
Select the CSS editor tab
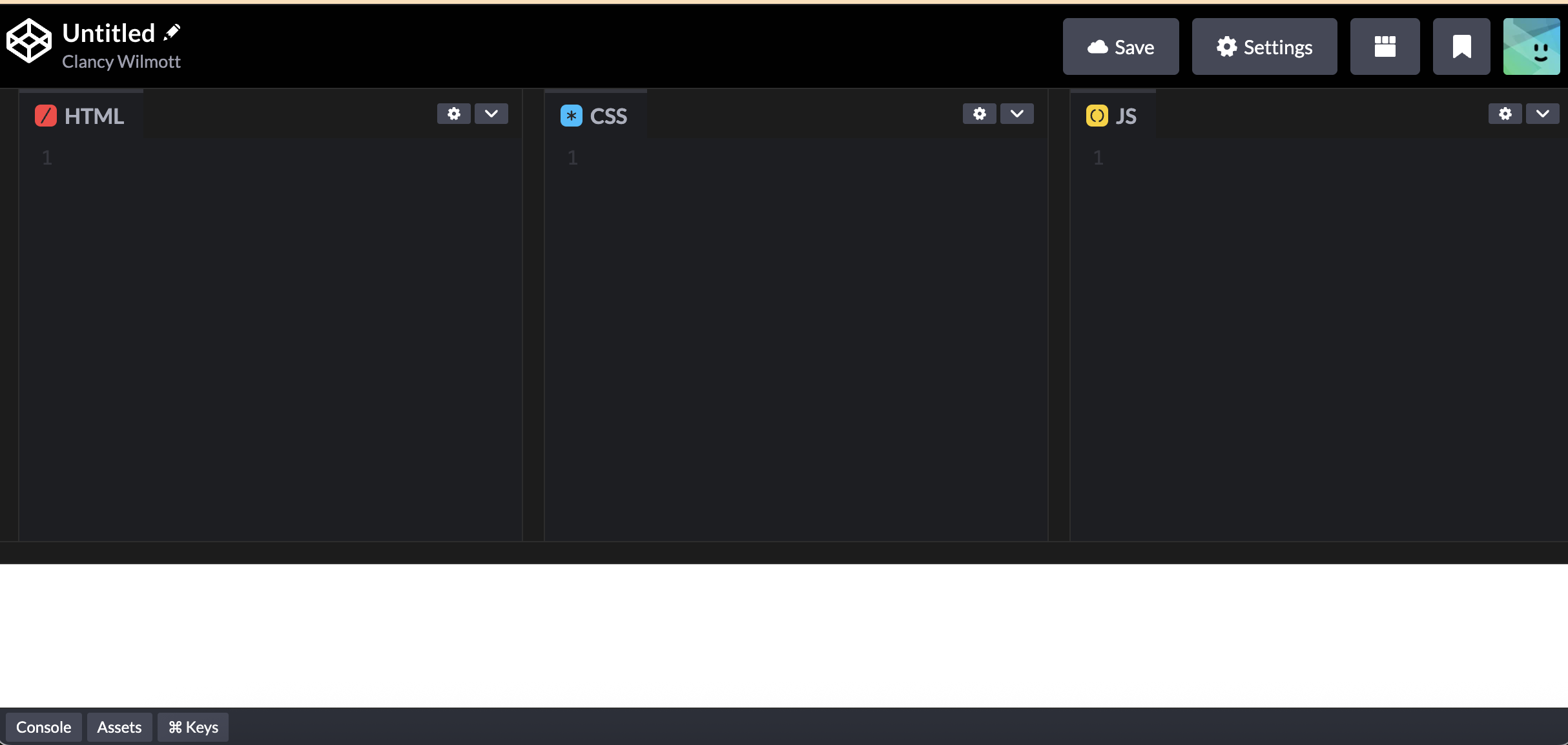click(x=594, y=116)
